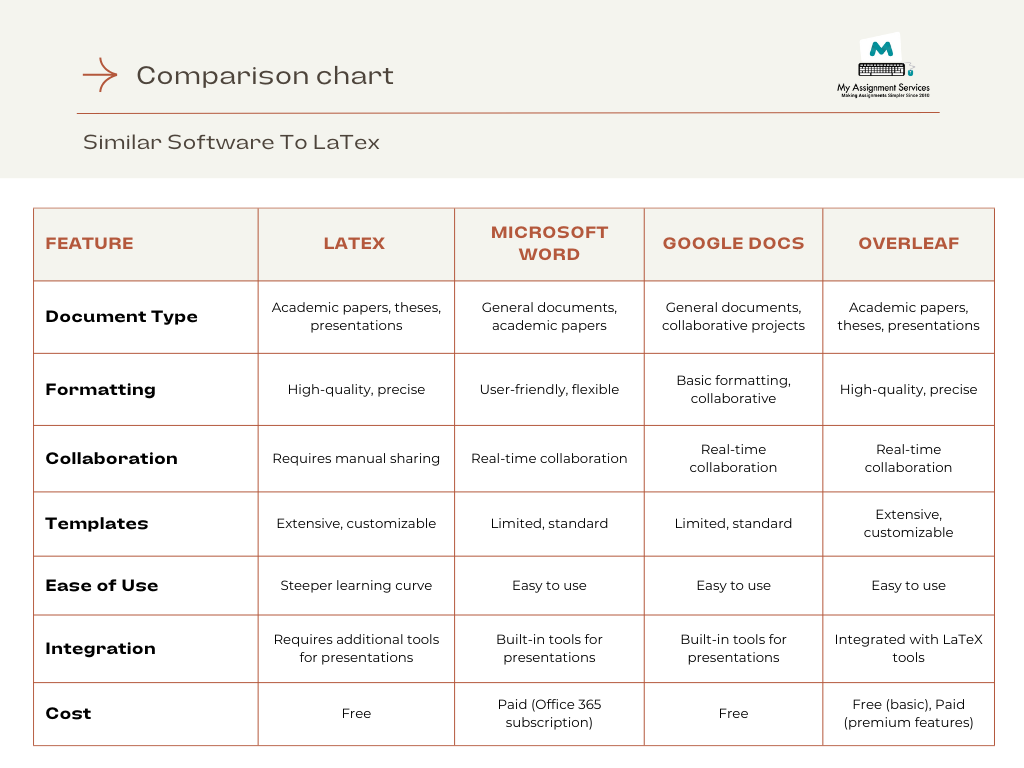Click "Requires manual sharing" cell
This screenshot has height=768, width=1024.
356,458
